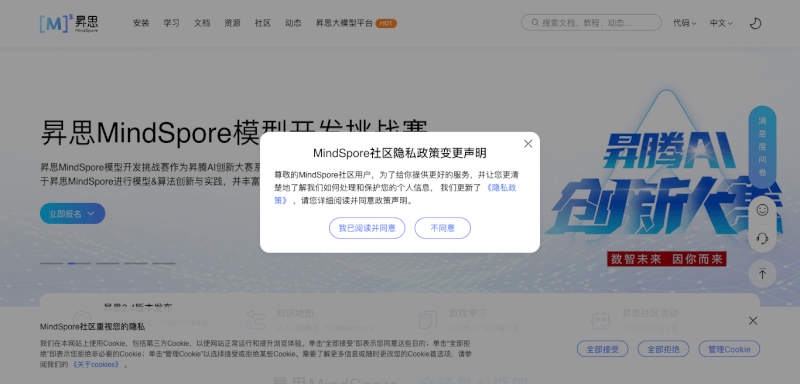Click the 昇思社区活动 card title
Screen dimensions: 800x384
[651, 313]
